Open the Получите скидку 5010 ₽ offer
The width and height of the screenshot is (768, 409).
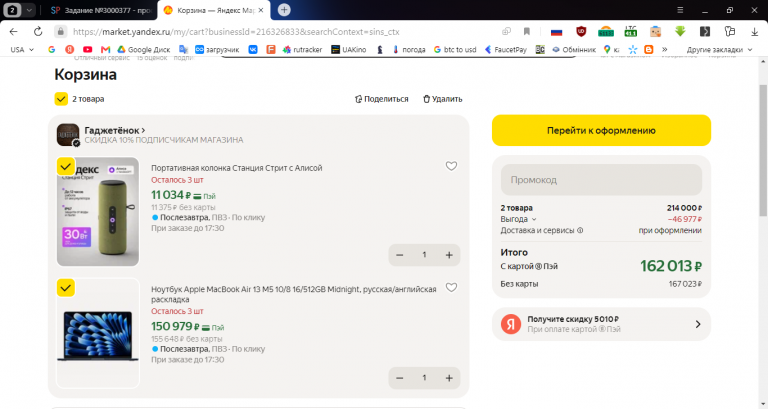[601, 324]
